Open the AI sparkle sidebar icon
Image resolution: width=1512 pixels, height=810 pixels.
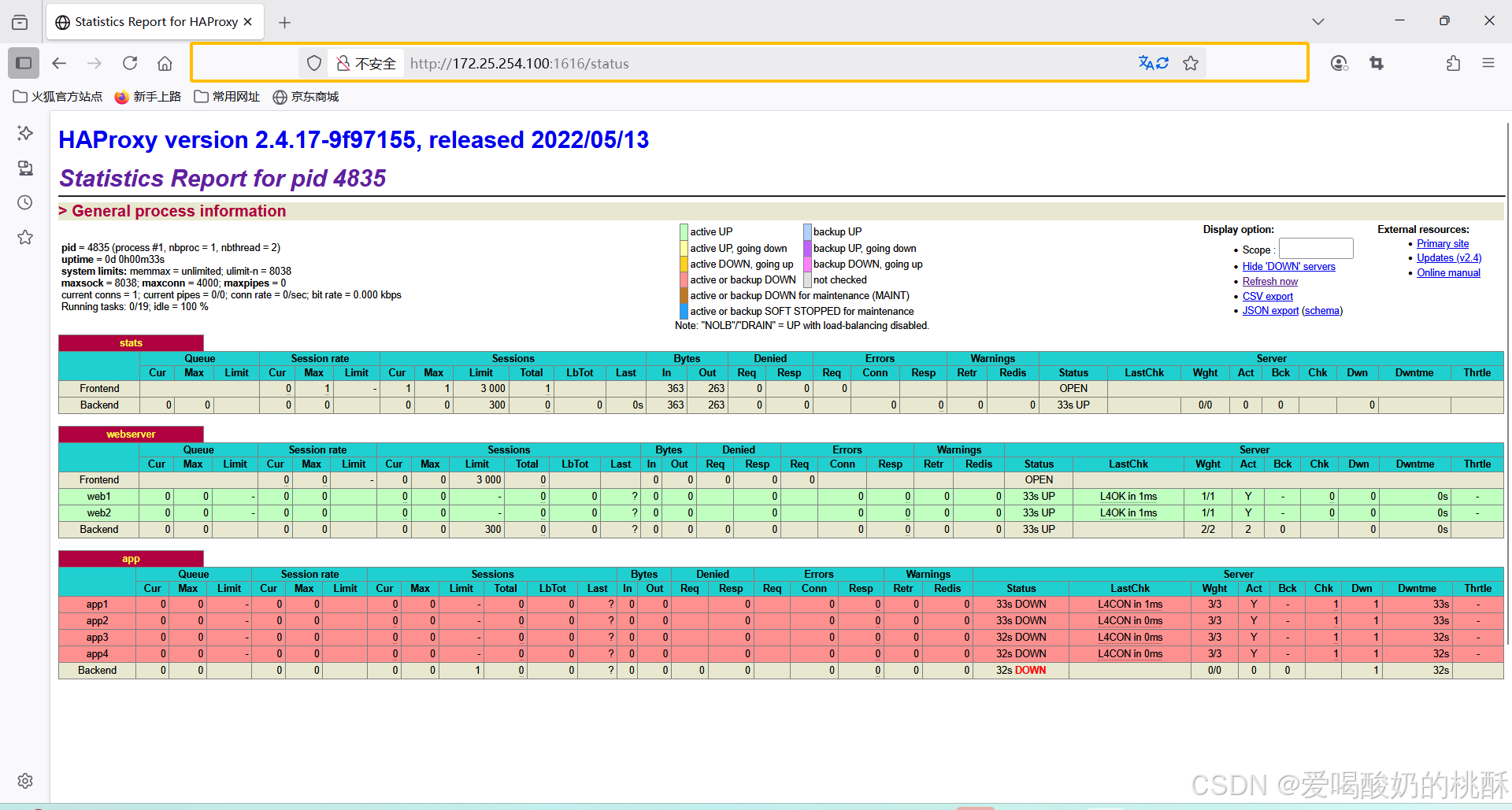[x=25, y=132]
